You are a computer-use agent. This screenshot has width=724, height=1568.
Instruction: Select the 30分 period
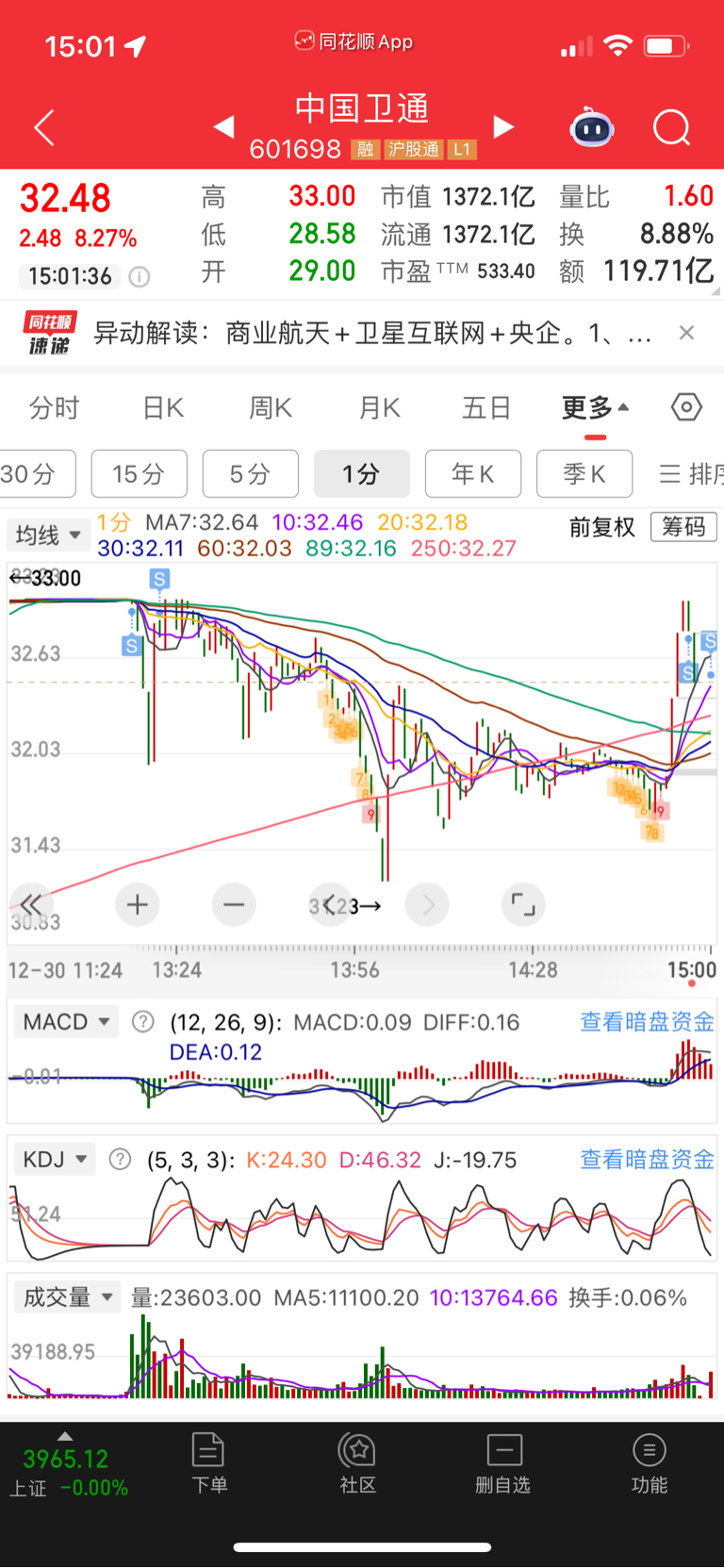click(x=36, y=473)
